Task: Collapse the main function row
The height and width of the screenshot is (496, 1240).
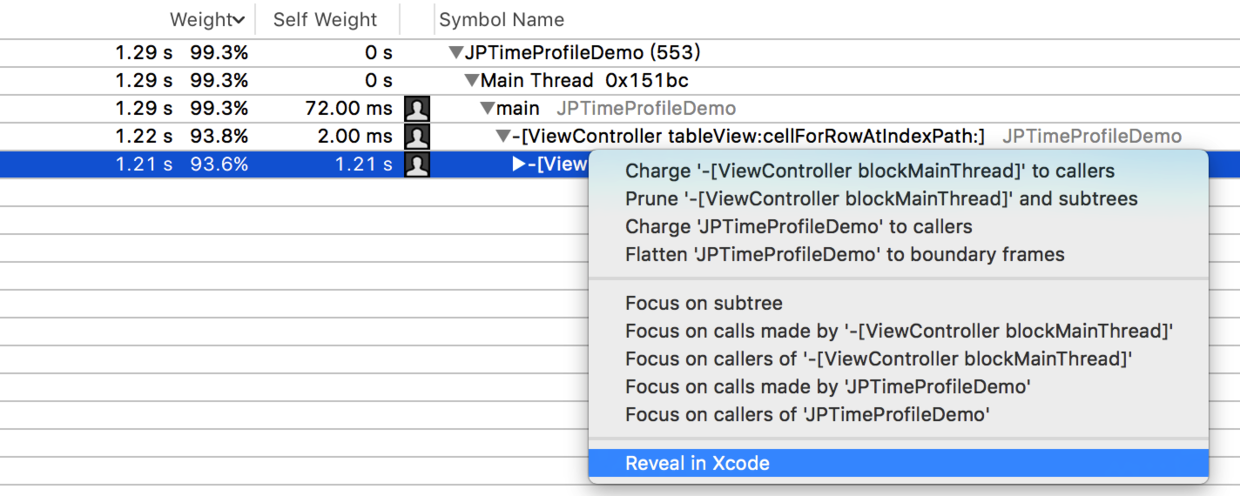Action: (x=487, y=109)
